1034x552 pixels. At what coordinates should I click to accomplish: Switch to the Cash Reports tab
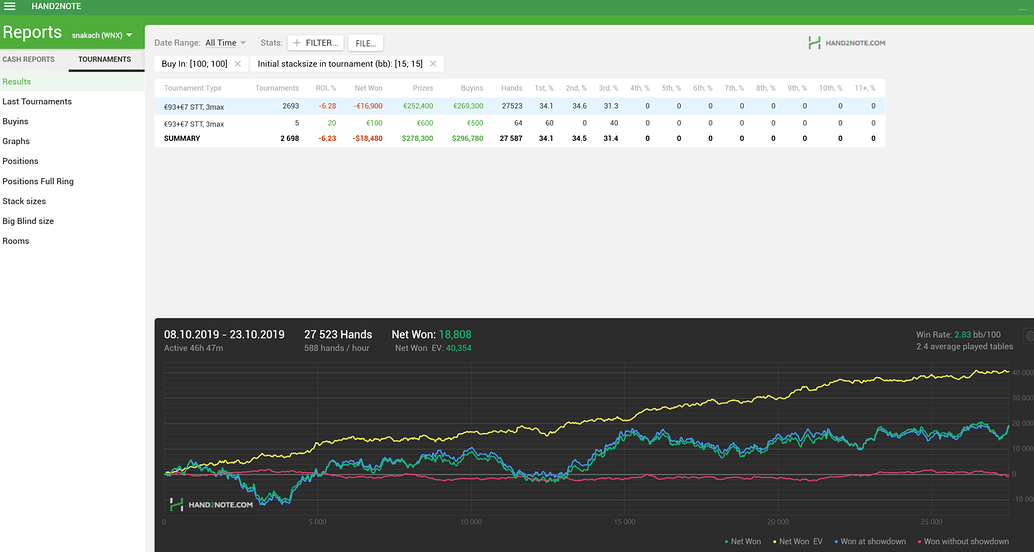tap(28, 59)
